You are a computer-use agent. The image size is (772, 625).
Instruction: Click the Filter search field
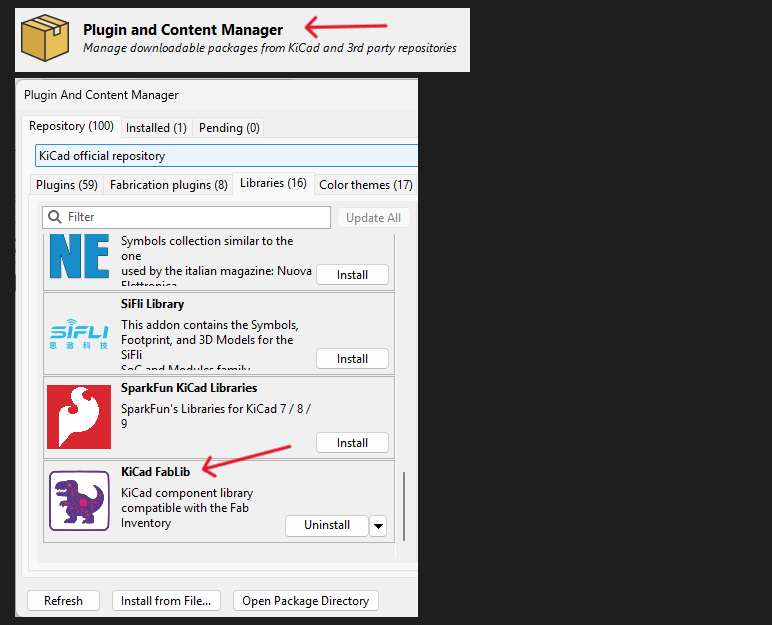pyautogui.click(x=187, y=217)
